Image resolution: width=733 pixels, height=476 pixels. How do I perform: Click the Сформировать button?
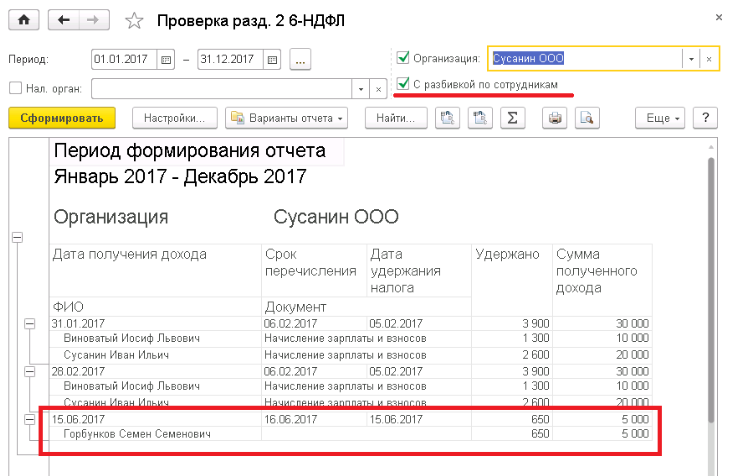pyautogui.click(x=62, y=118)
